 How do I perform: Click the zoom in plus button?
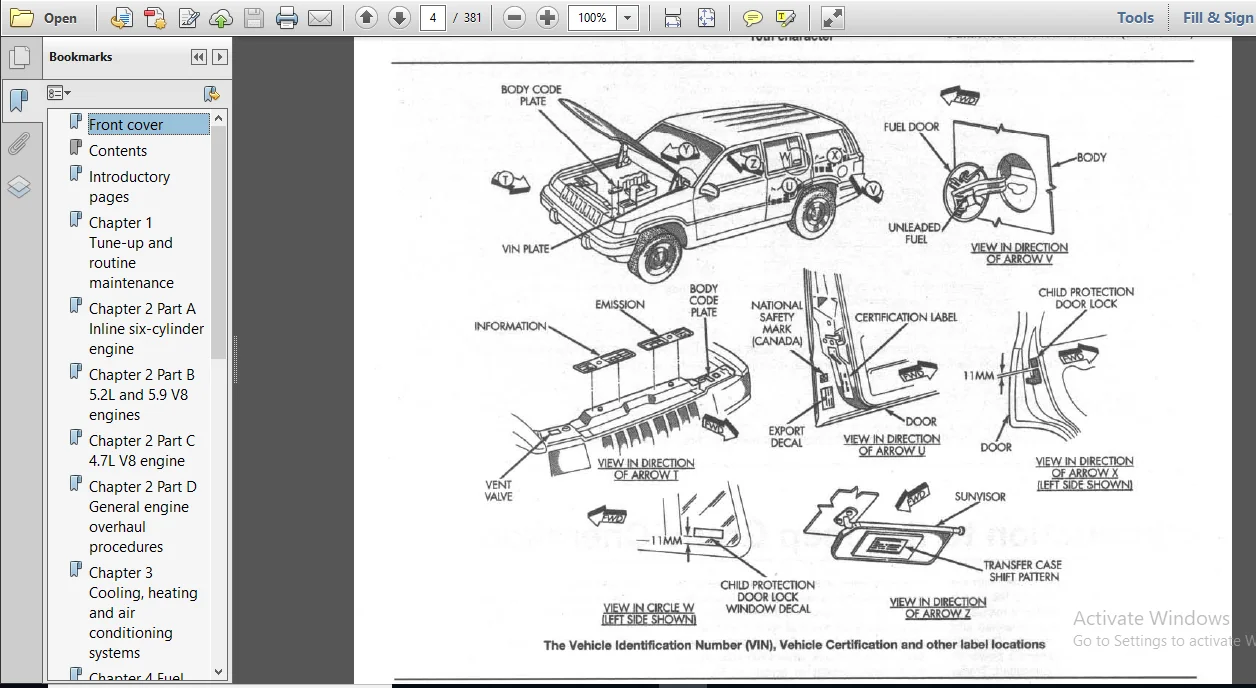click(547, 17)
